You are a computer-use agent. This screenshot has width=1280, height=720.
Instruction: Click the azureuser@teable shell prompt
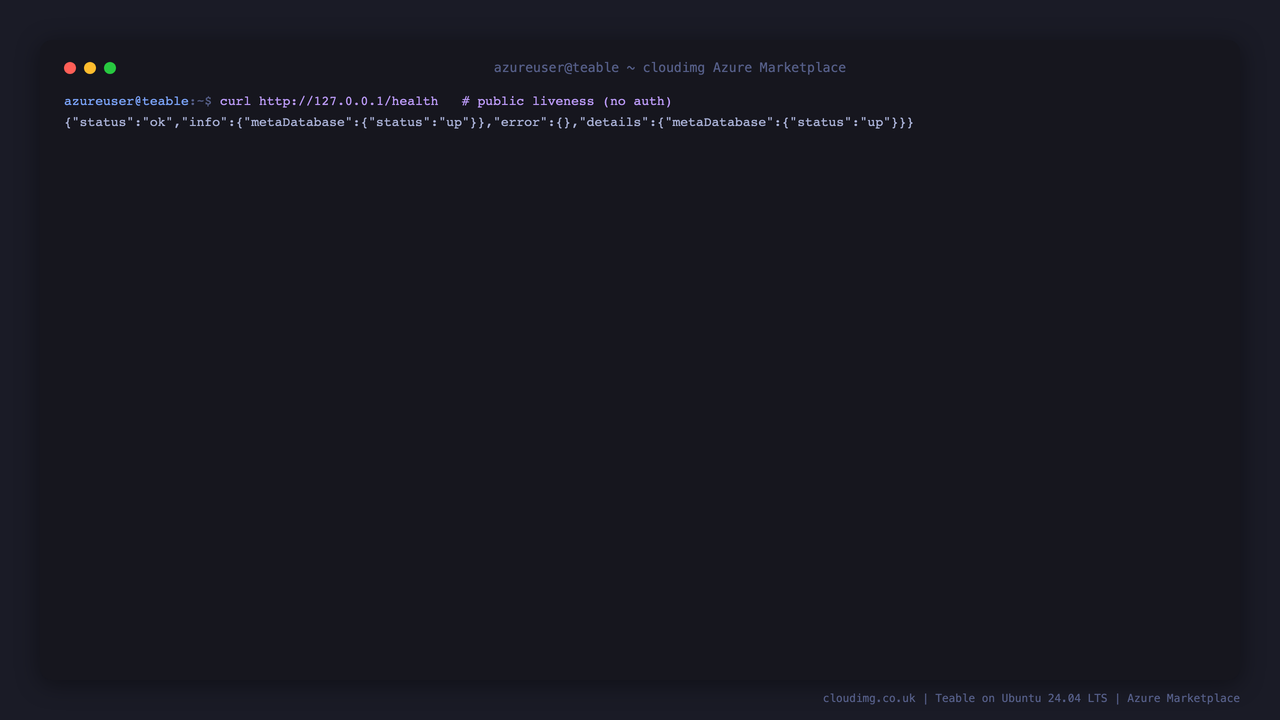(126, 101)
